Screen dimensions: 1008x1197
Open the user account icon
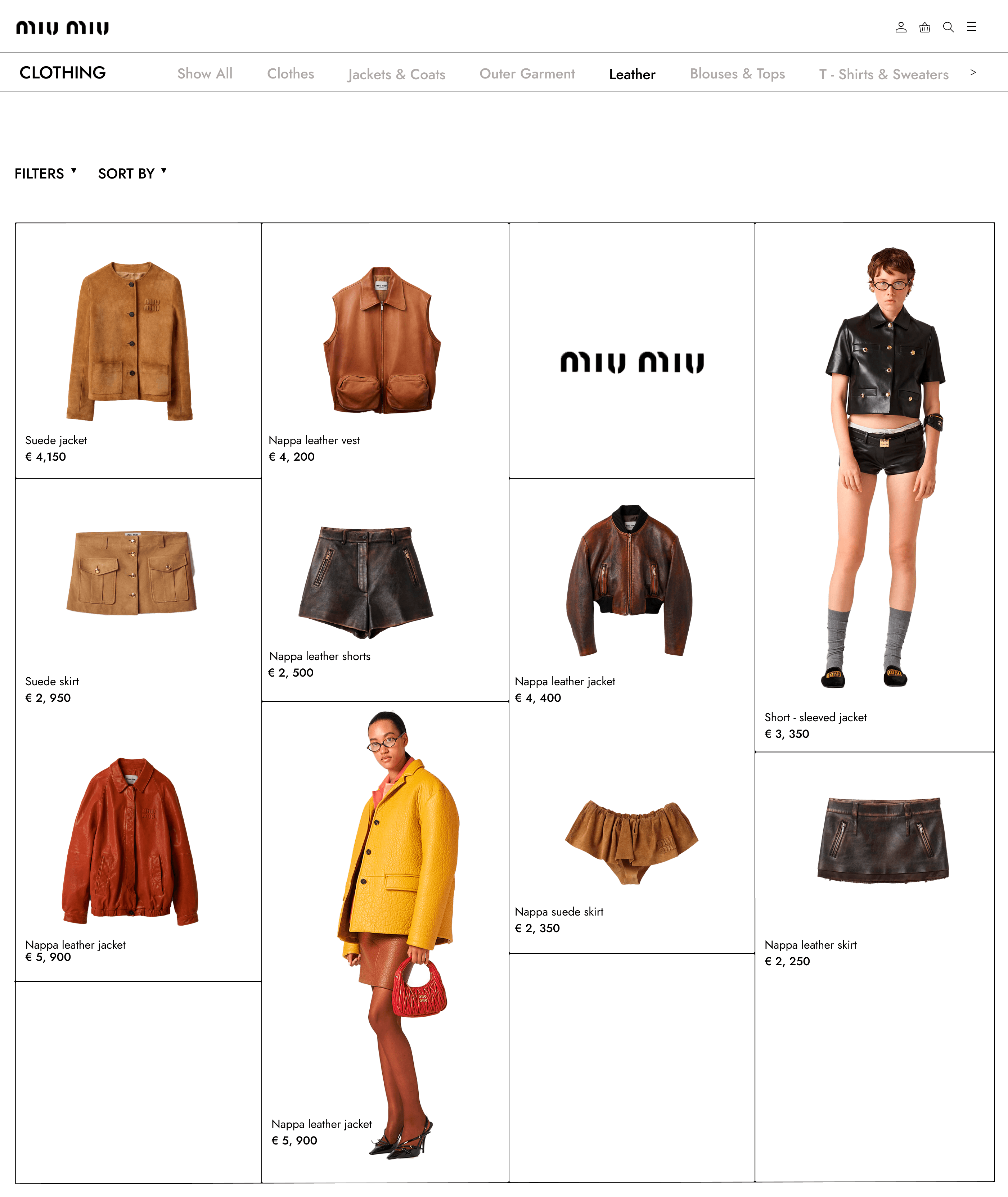point(901,27)
